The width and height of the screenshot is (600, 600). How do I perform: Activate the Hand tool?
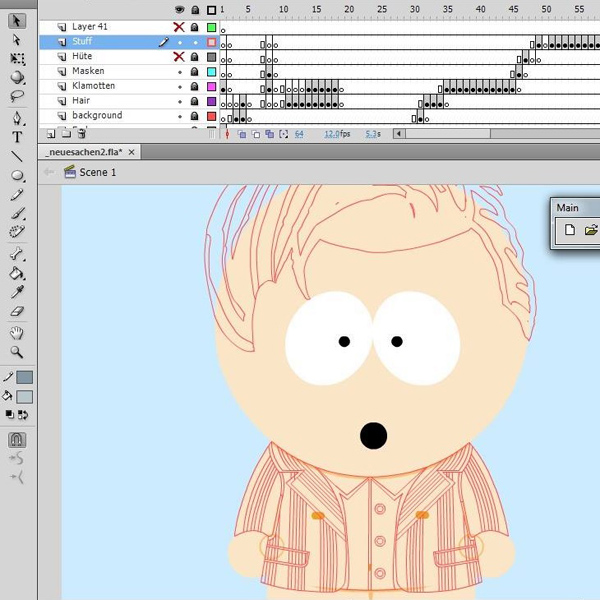17,333
